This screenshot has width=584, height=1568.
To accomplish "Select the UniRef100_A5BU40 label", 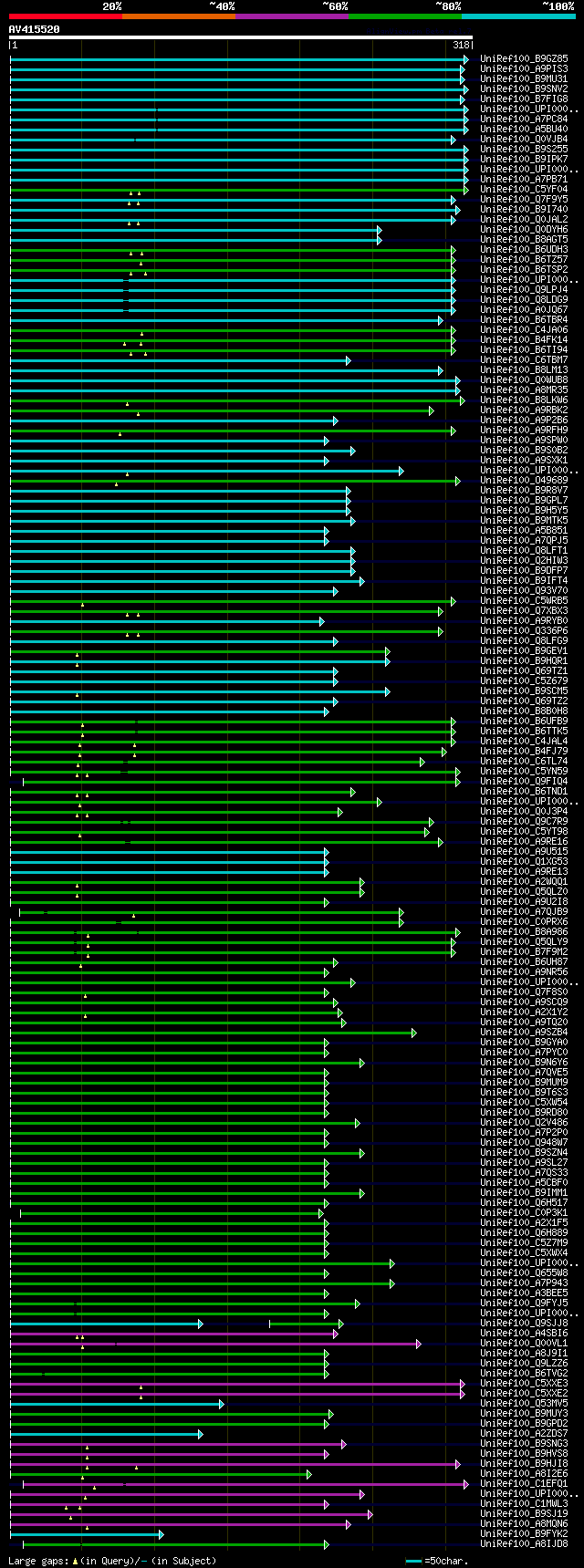I will coord(524,129).
